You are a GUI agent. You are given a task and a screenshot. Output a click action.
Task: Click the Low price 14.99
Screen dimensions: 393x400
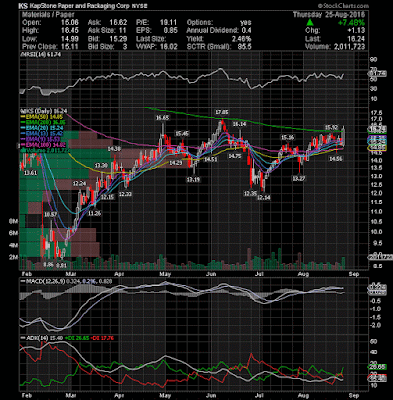pos(71,39)
